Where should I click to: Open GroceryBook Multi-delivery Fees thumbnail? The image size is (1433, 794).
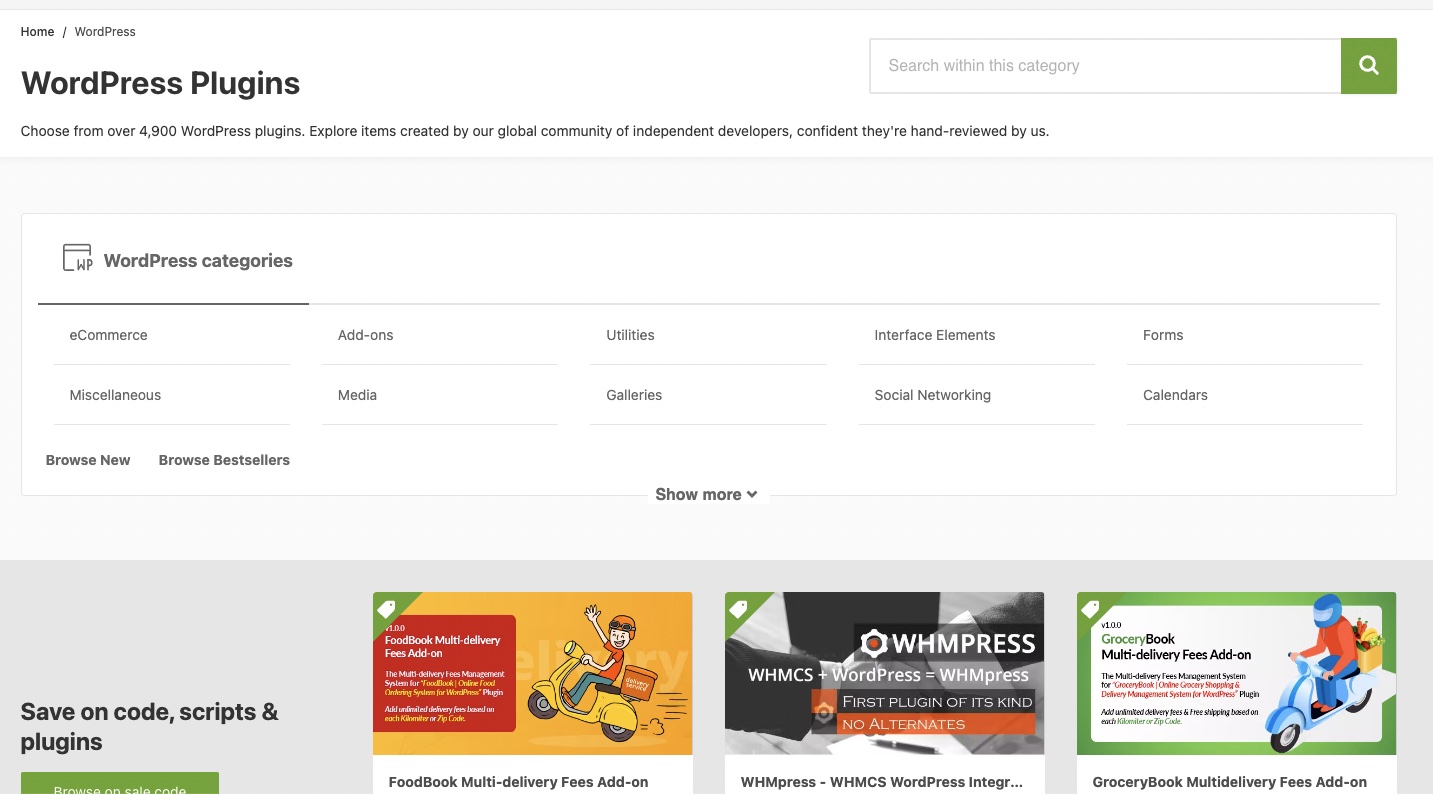pyautogui.click(x=1237, y=673)
